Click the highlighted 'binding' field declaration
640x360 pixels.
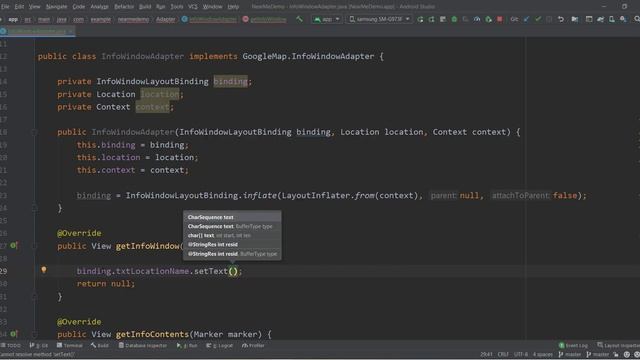[231, 82]
